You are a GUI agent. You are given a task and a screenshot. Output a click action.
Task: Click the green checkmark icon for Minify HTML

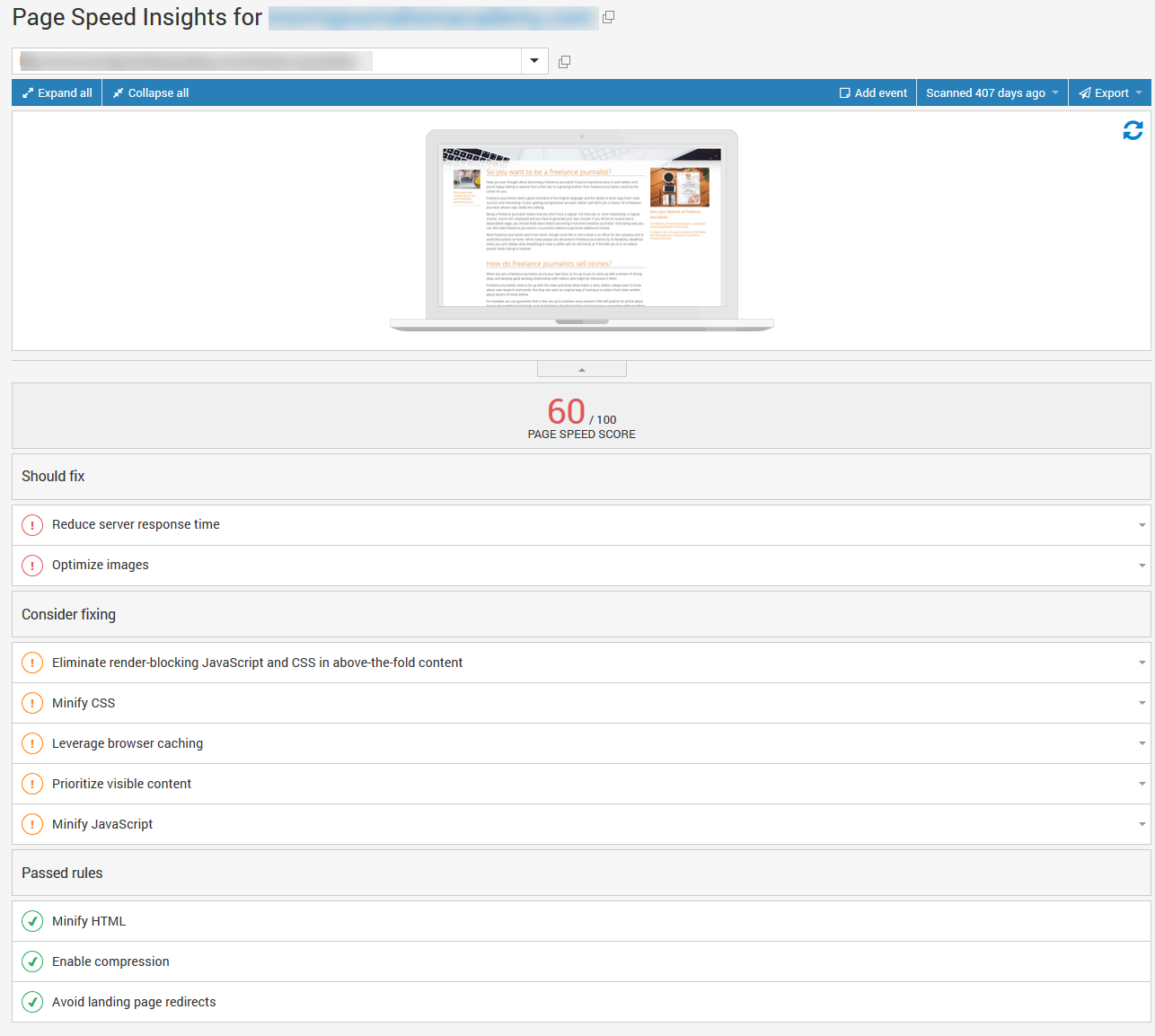point(32,921)
